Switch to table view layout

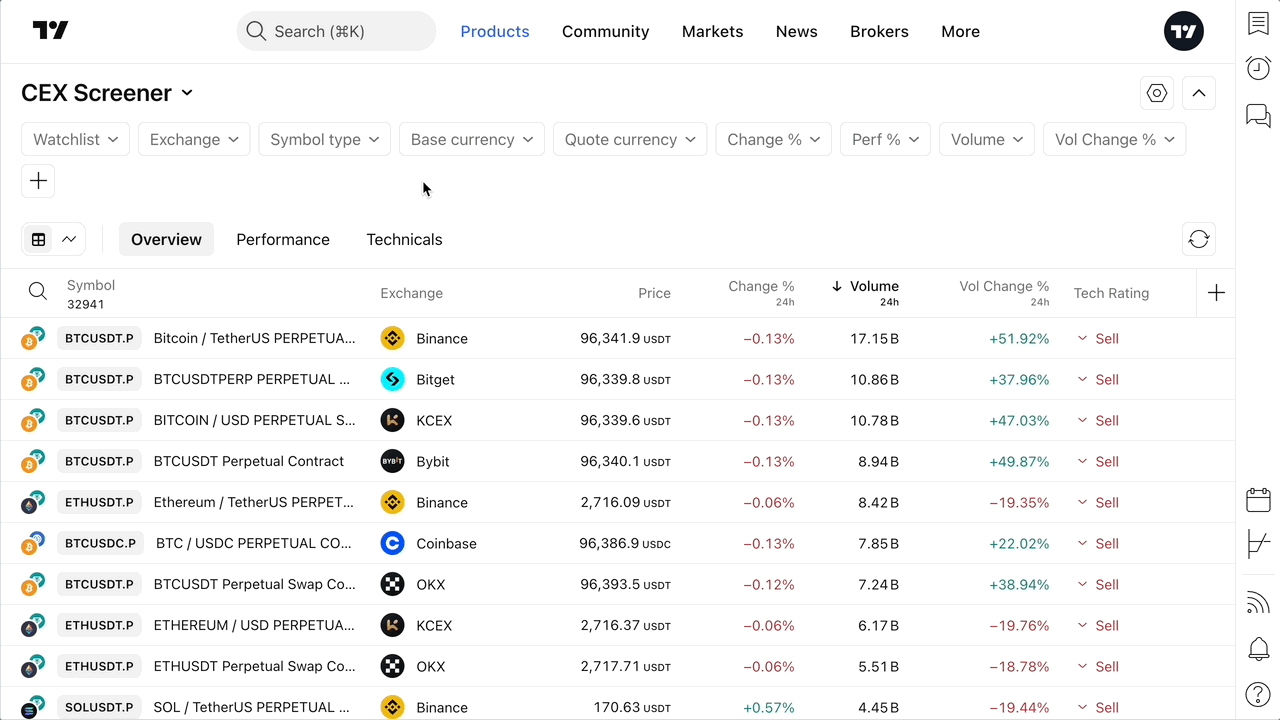(39, 239)
